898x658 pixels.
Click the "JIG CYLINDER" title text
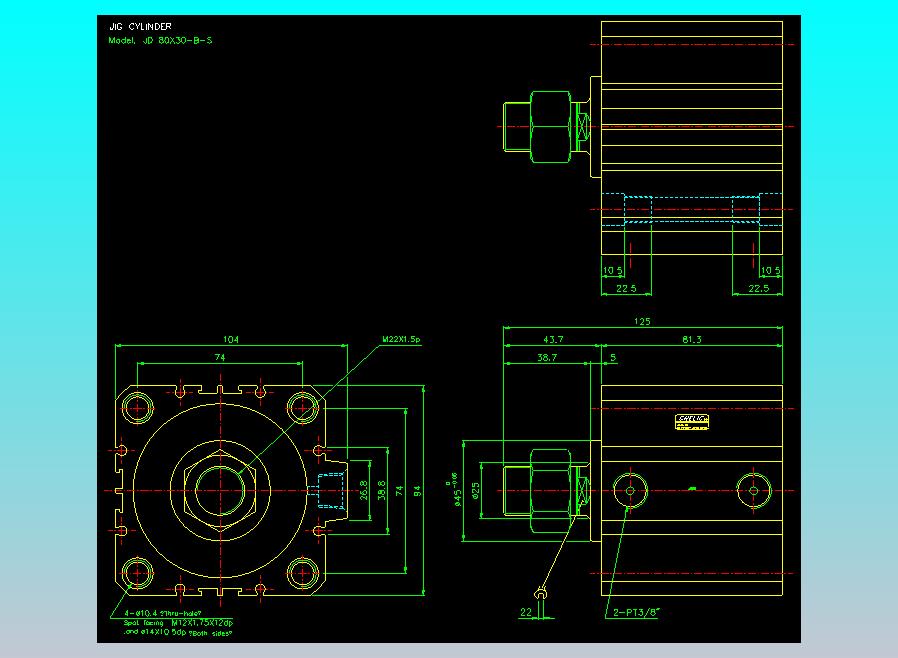coord(140,26)
